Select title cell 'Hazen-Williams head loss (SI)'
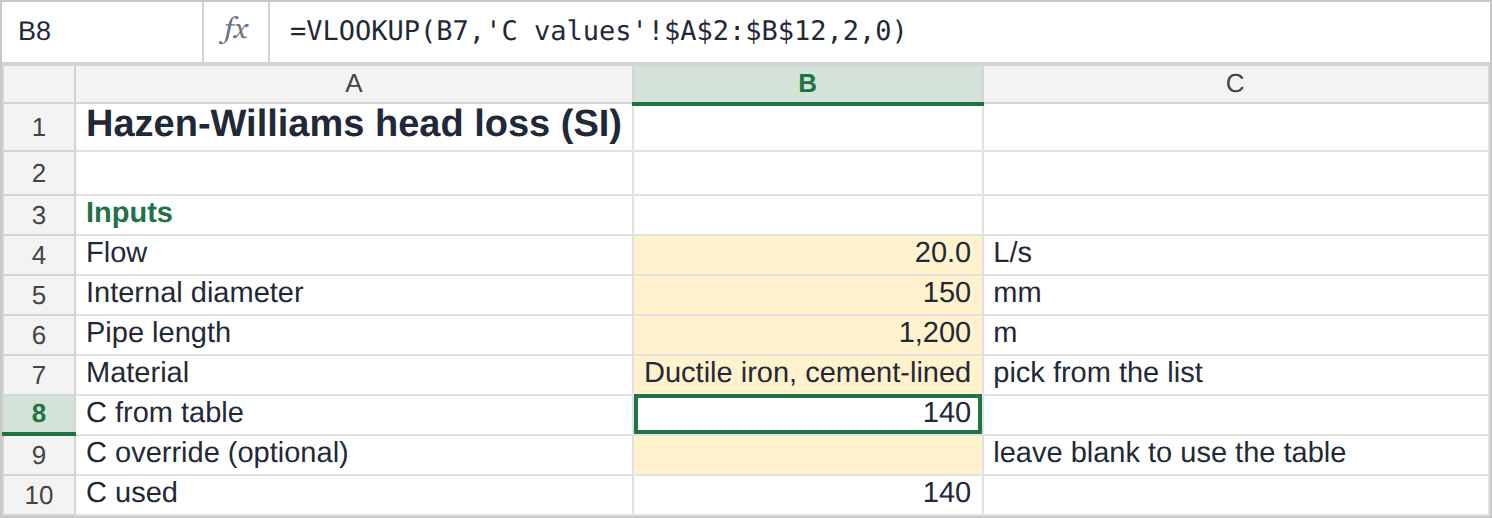The width and height of the screenshot is (1492, 518). pos(354,128)
